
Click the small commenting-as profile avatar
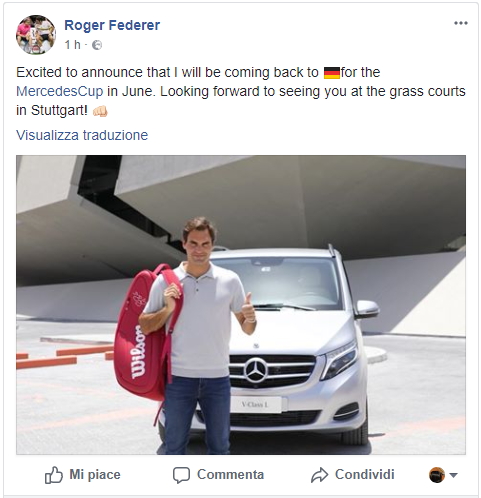pyautogui.click(x=437, y=475)
